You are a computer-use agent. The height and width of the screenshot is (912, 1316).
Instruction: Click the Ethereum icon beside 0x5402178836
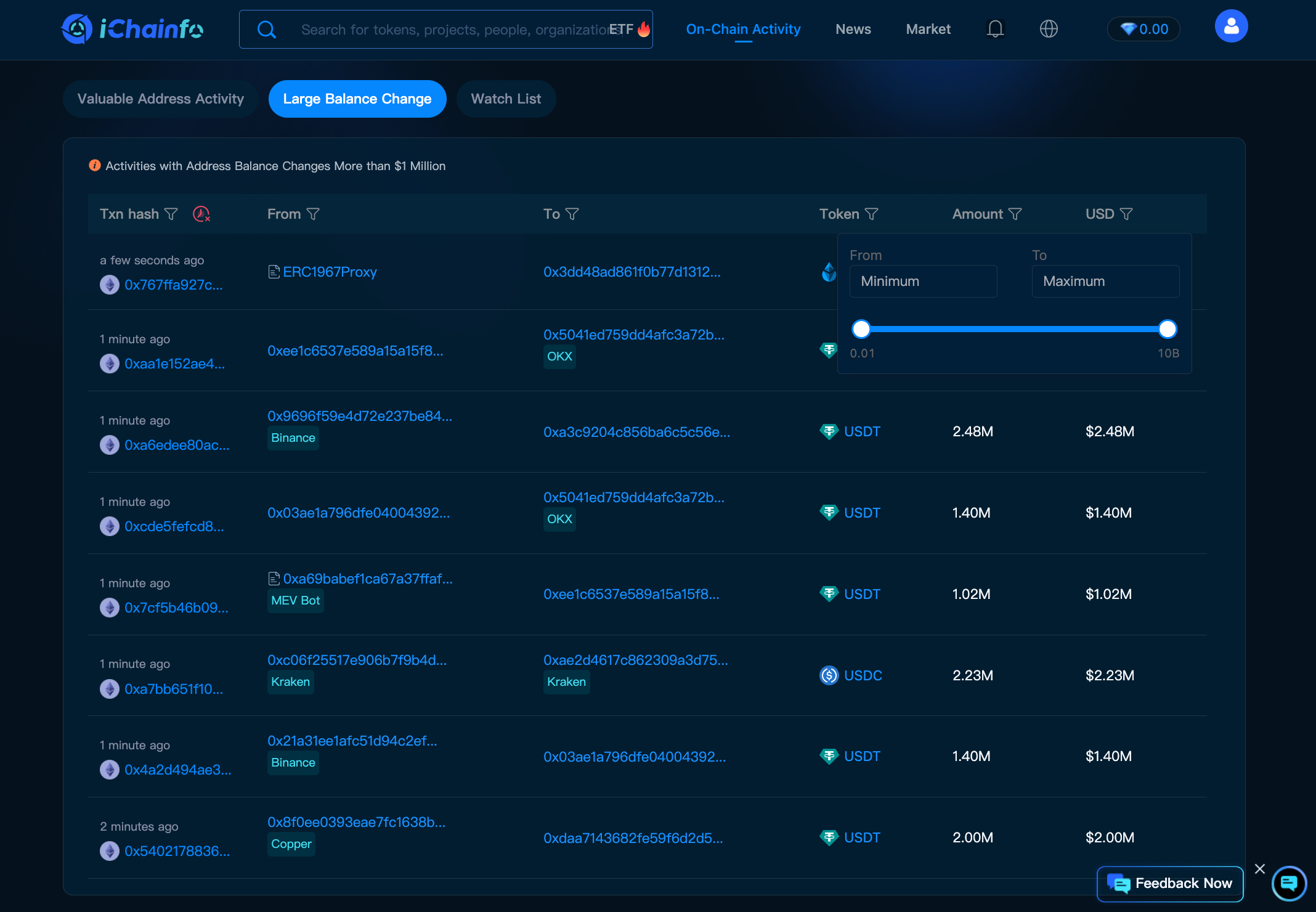[110, 851]
